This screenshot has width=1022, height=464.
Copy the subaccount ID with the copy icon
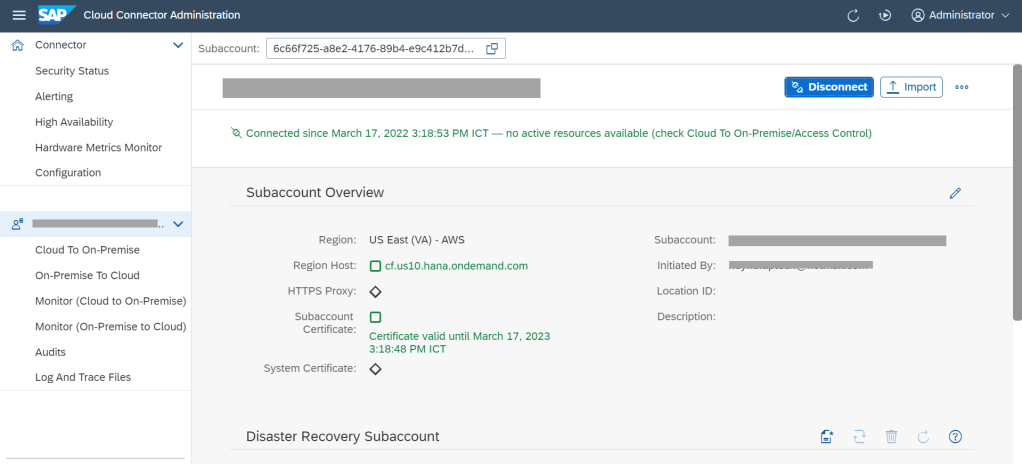pos(492,48)
